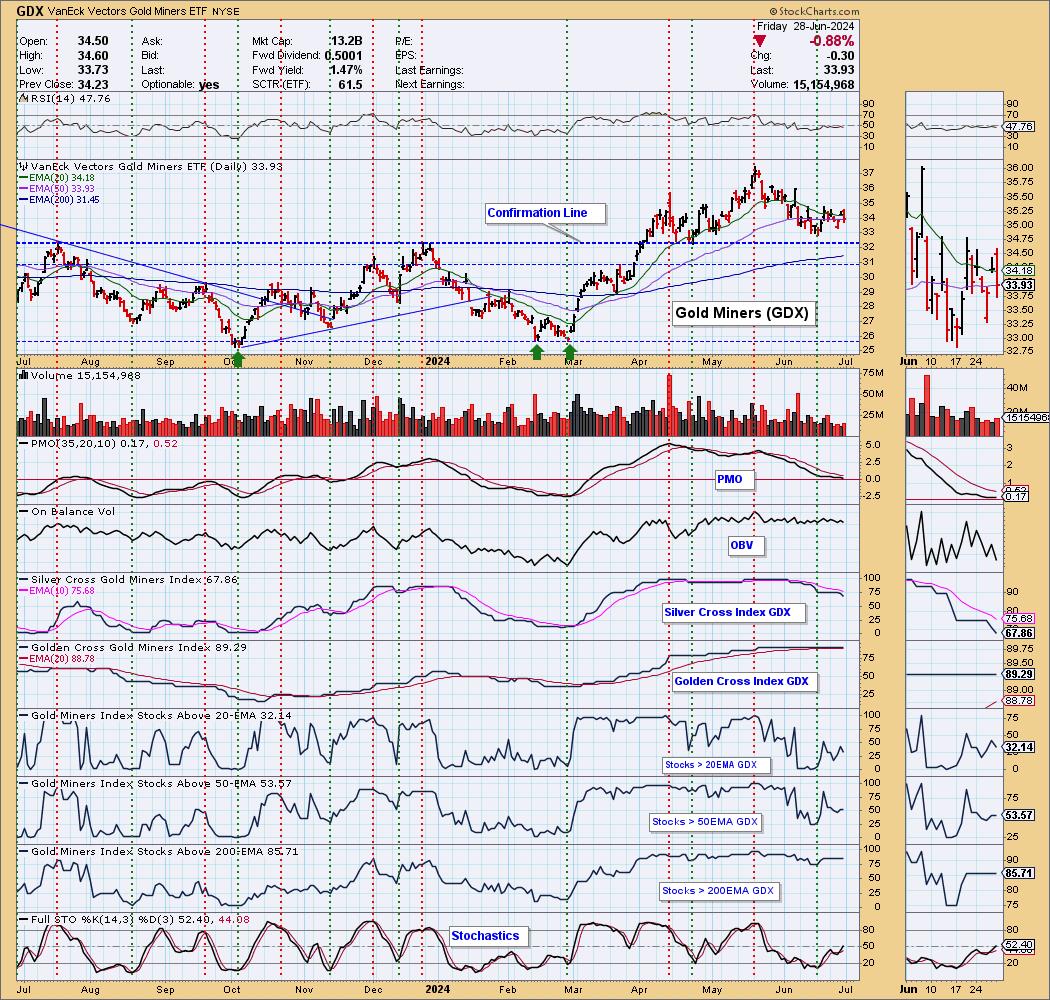Image resolution: width=1050 pixels, height=1000 pixels.
Task: Click the Friday 28-Jun-2024 date
Action: coord(806,26)
